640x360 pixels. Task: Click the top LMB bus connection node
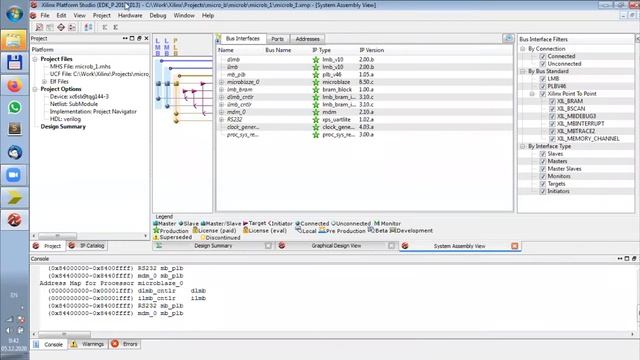pyautogui.click(x=162, y=61)
